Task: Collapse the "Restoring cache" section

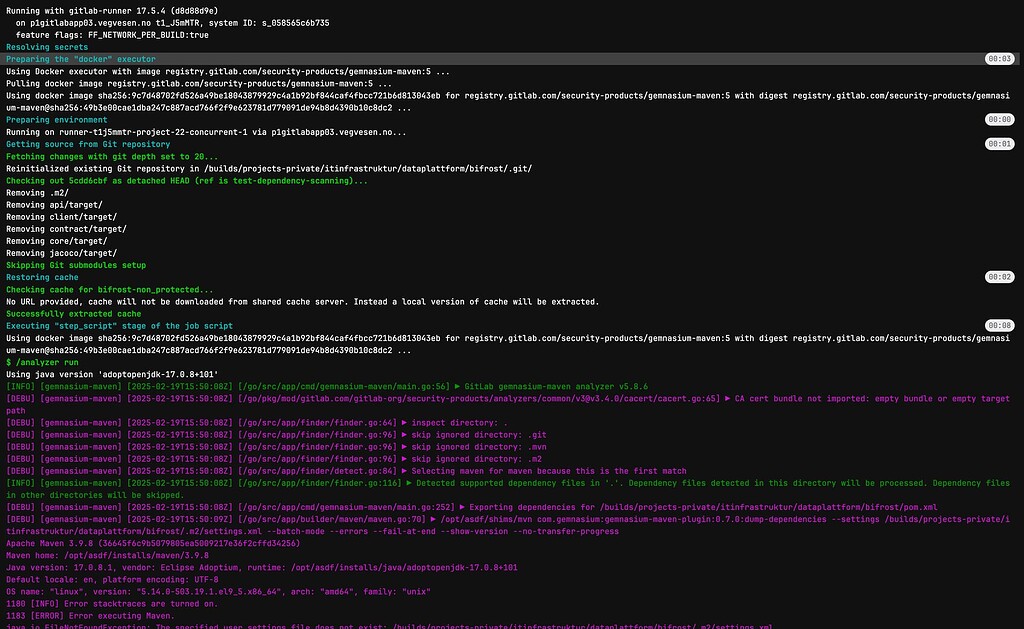Action: coord(45,277)
